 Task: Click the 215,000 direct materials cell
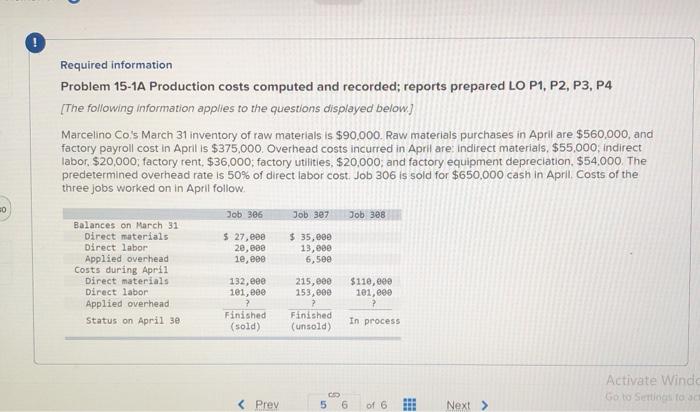(x=313, y=281)
